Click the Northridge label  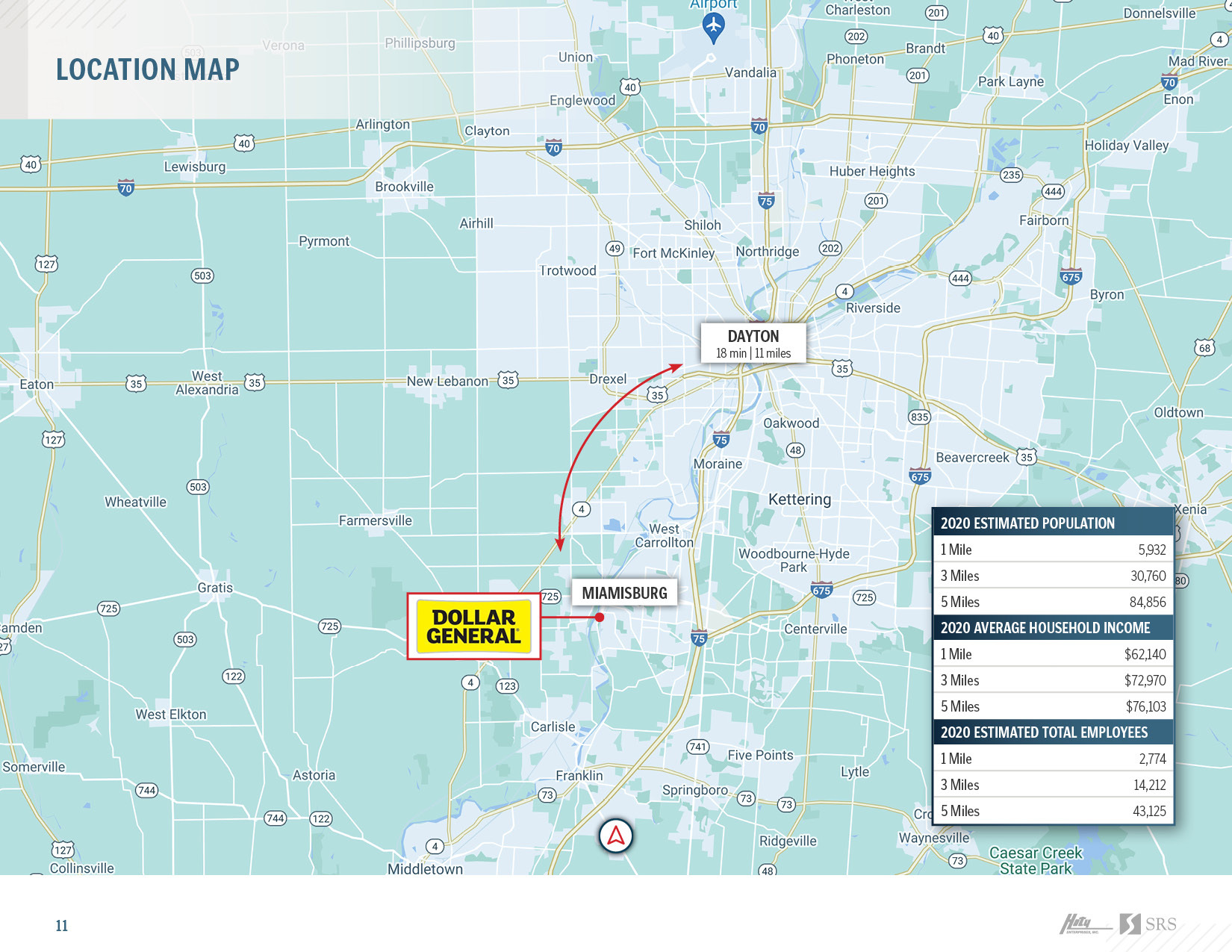[767, 252]
